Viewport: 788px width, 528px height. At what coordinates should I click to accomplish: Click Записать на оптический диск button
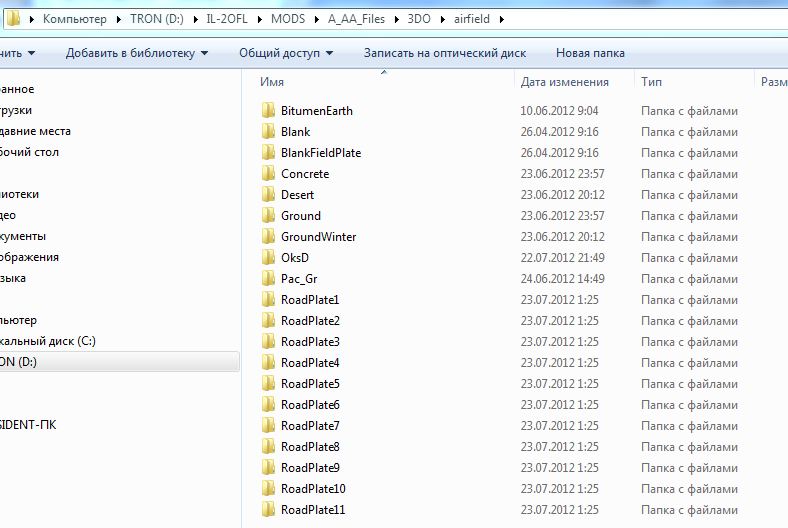point(445,53)
